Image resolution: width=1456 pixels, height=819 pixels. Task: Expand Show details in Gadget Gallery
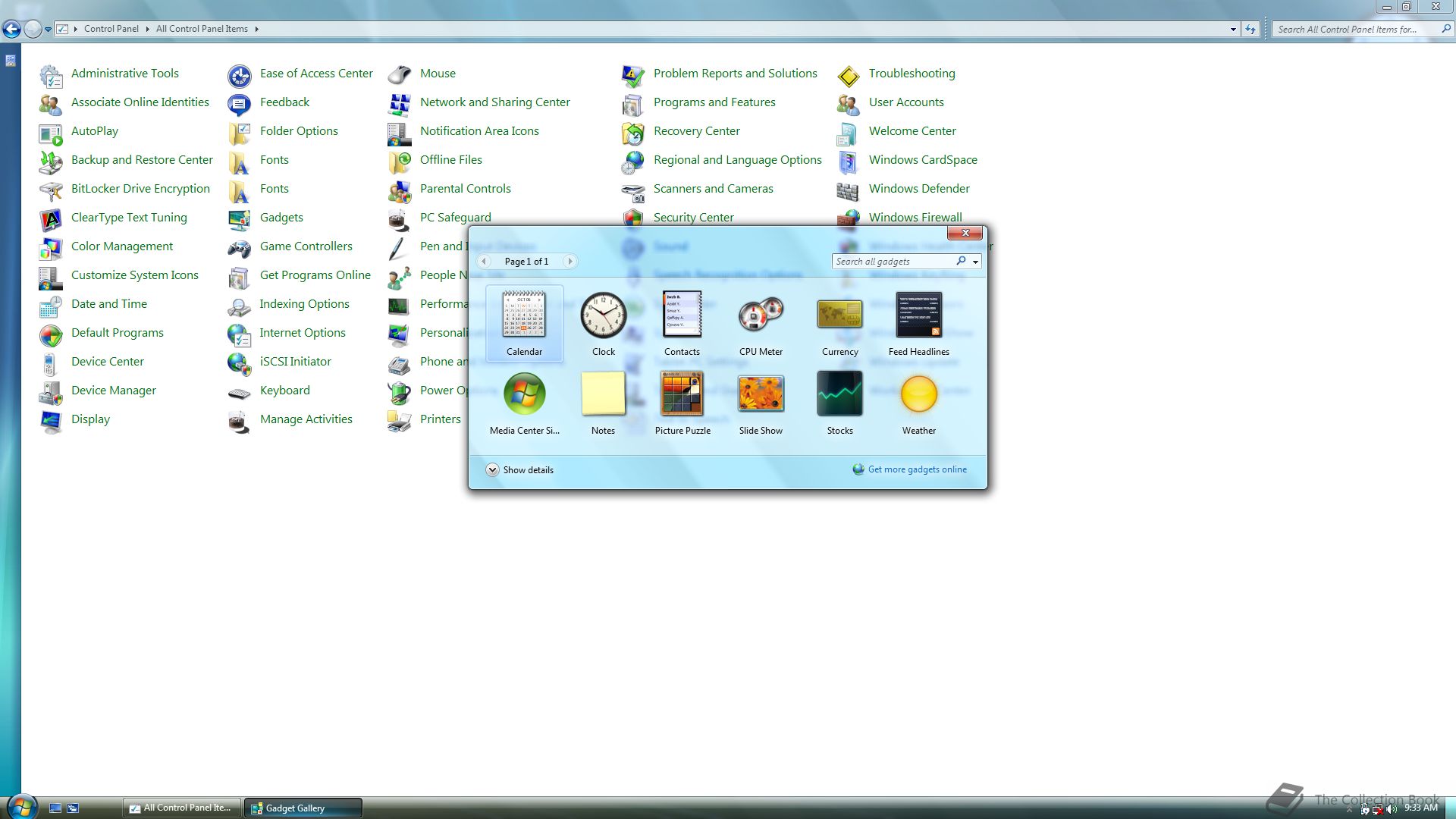tap(520, 469)
